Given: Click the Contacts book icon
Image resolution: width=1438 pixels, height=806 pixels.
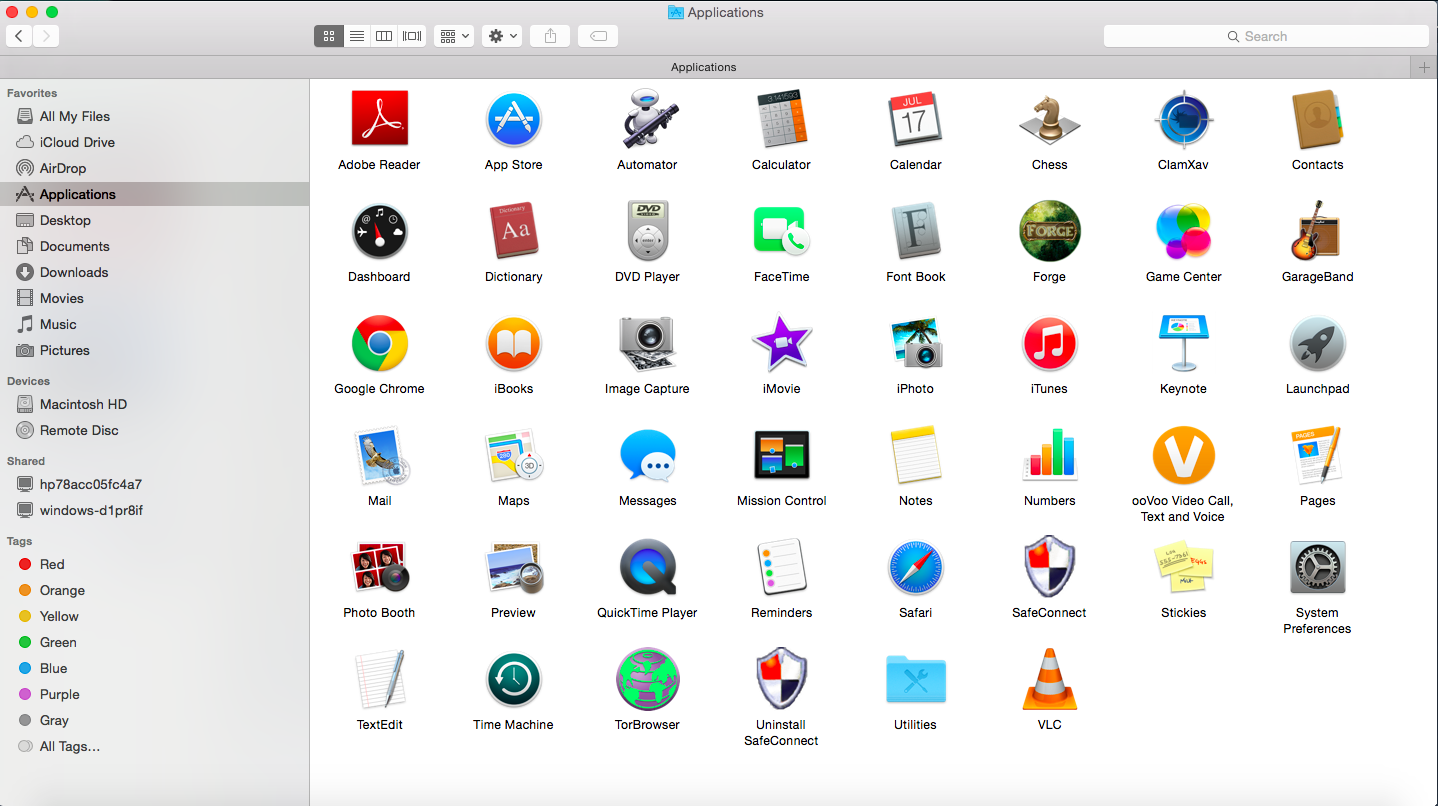Looking at the screenshot, I should pyautogui.click(x=1317, y=119).
